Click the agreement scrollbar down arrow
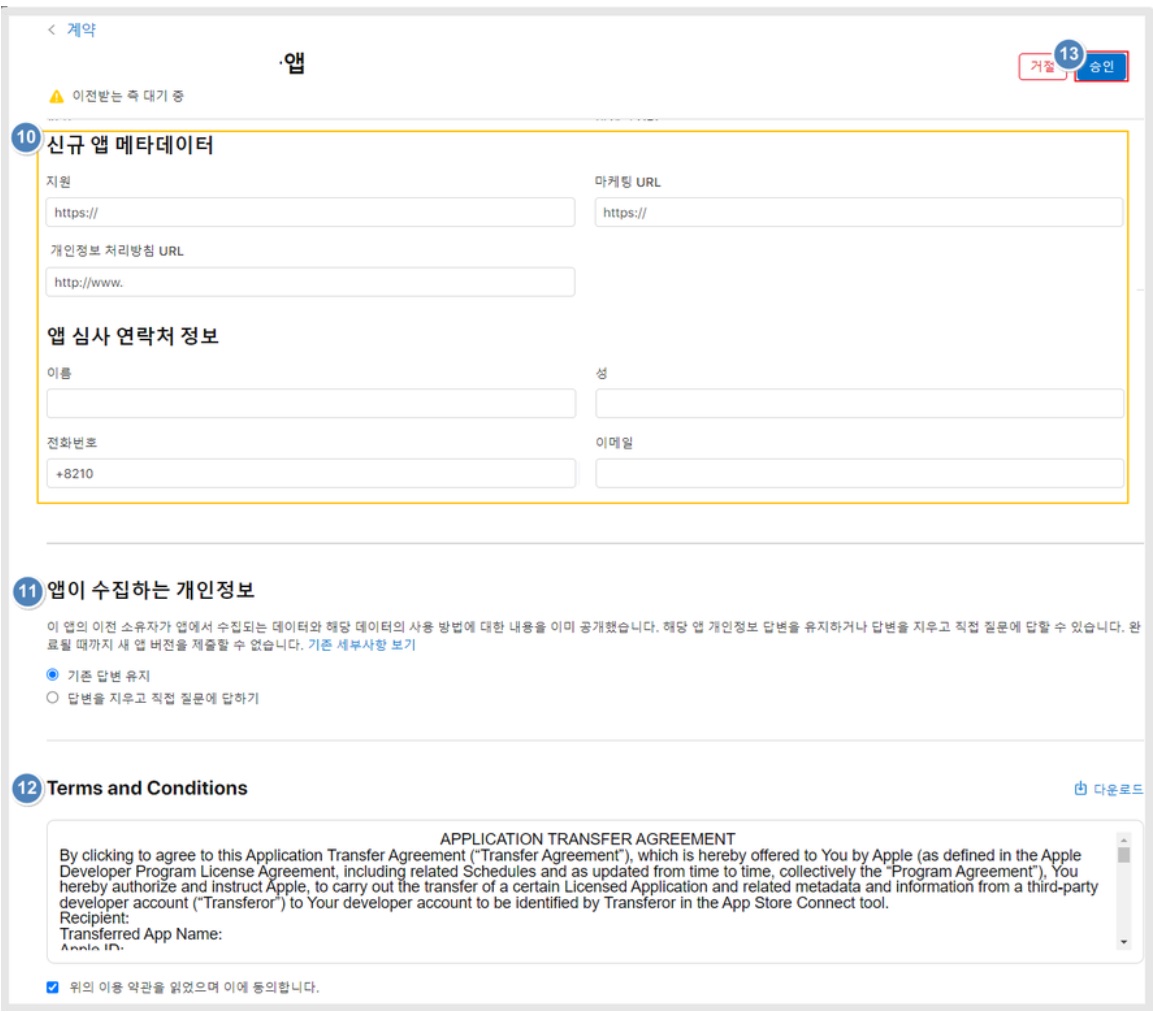 point(1123,941)
